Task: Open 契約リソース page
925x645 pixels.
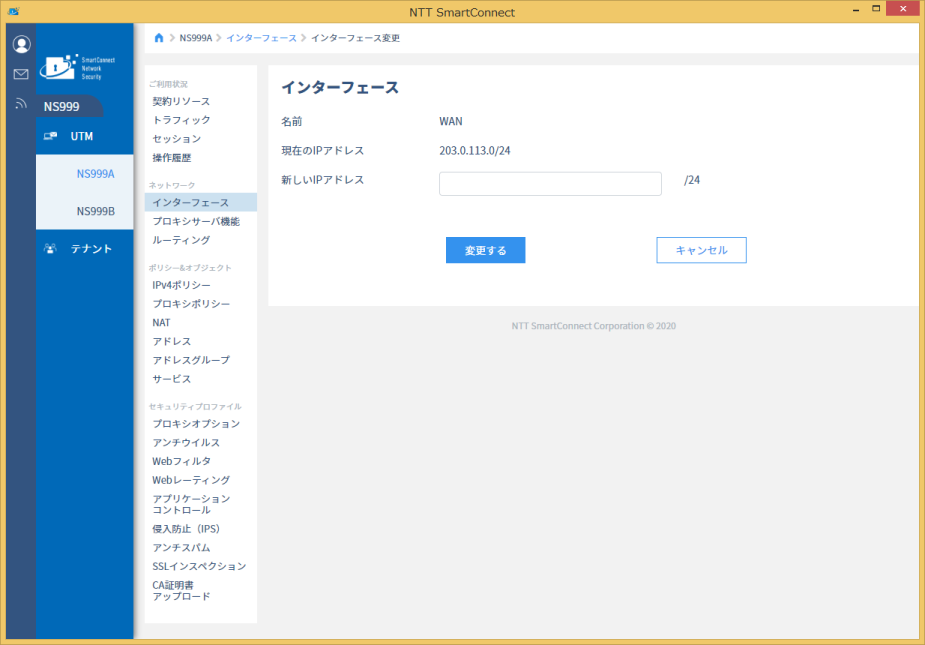Action: (x=181, y=102)
